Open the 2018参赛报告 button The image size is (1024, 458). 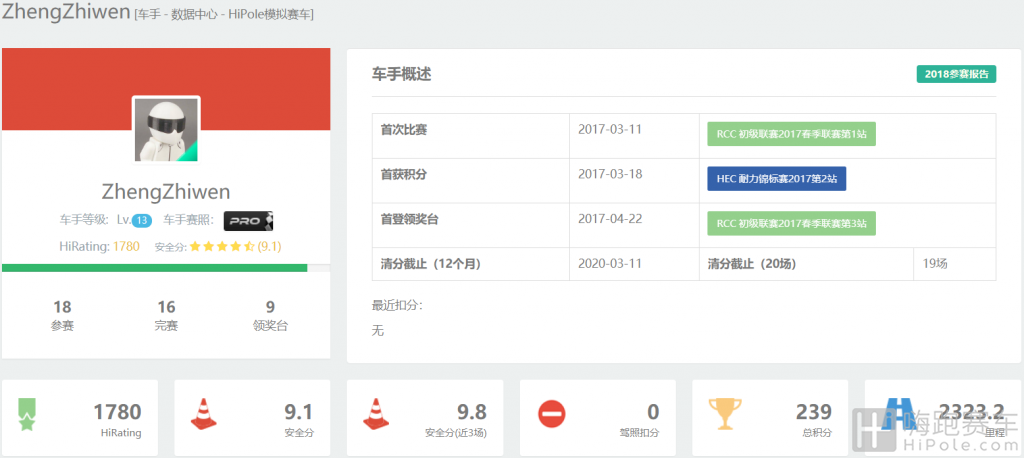[956, 74]
